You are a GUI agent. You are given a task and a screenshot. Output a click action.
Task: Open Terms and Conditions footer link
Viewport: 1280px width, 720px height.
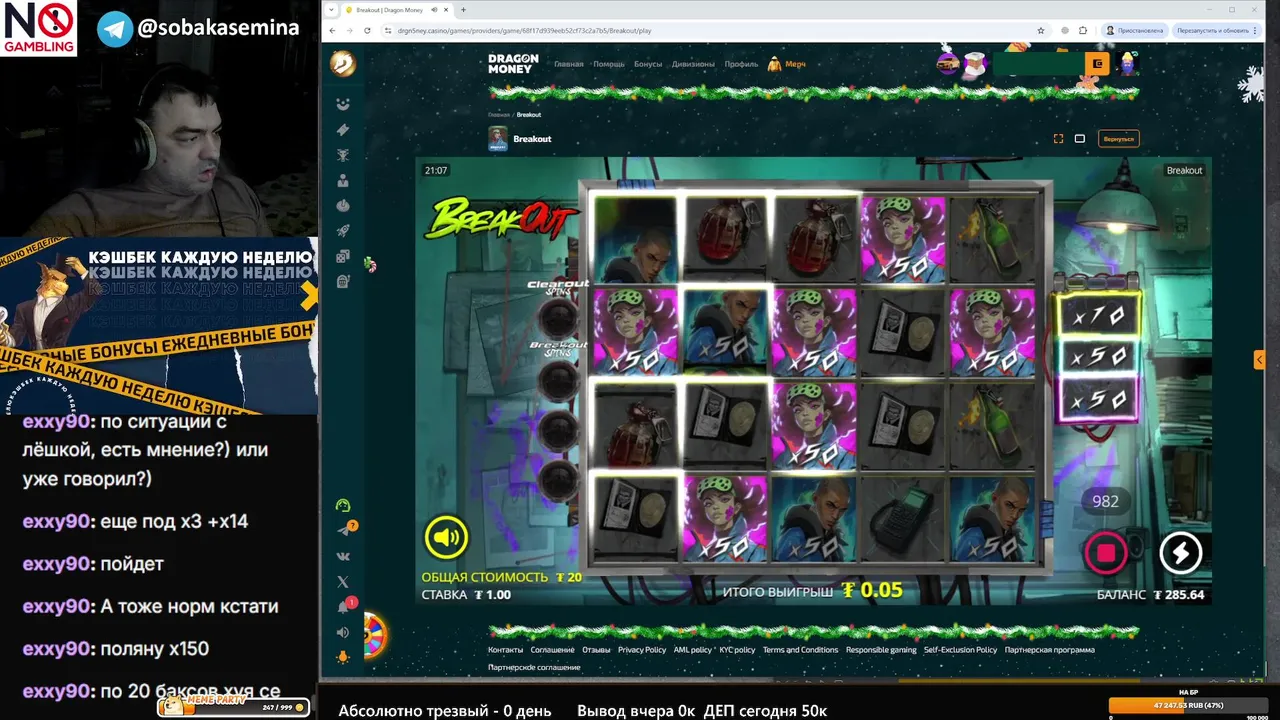tap(800, 650)
